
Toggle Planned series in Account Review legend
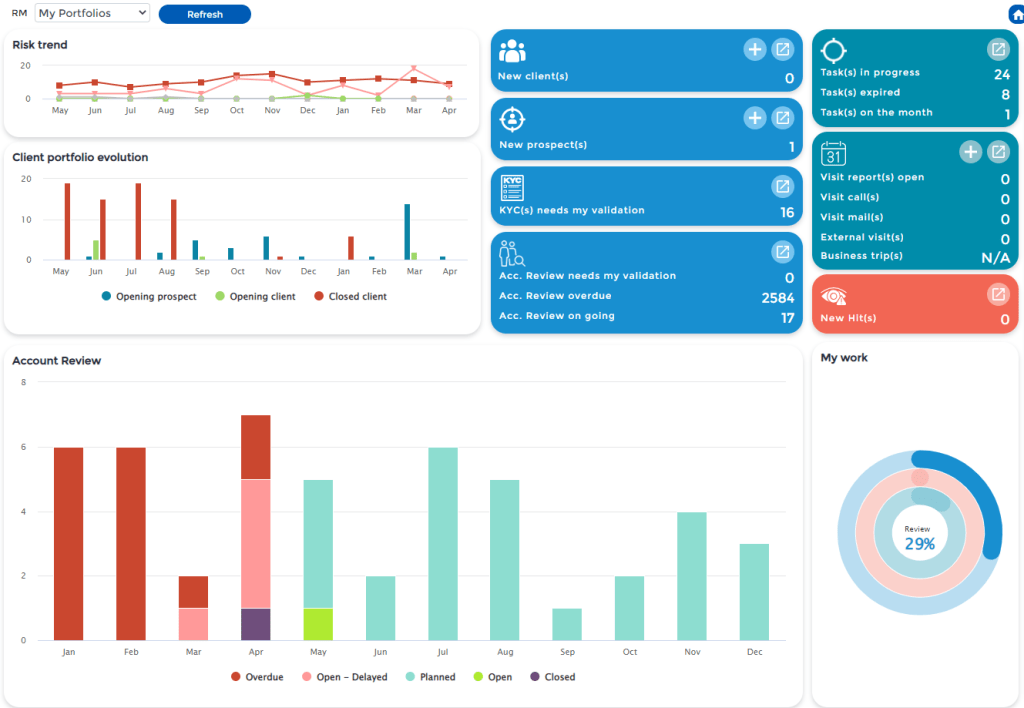coord(430,677)
